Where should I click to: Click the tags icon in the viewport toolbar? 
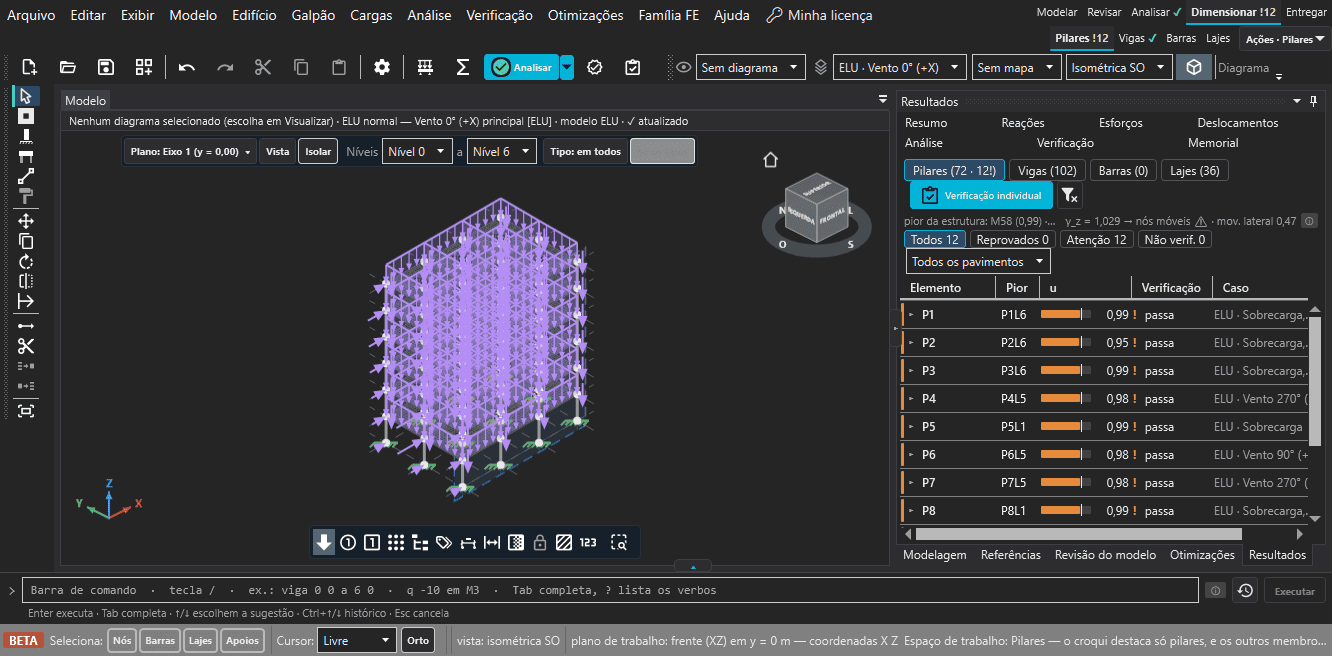pyautogui.click(x=444, y=543)
